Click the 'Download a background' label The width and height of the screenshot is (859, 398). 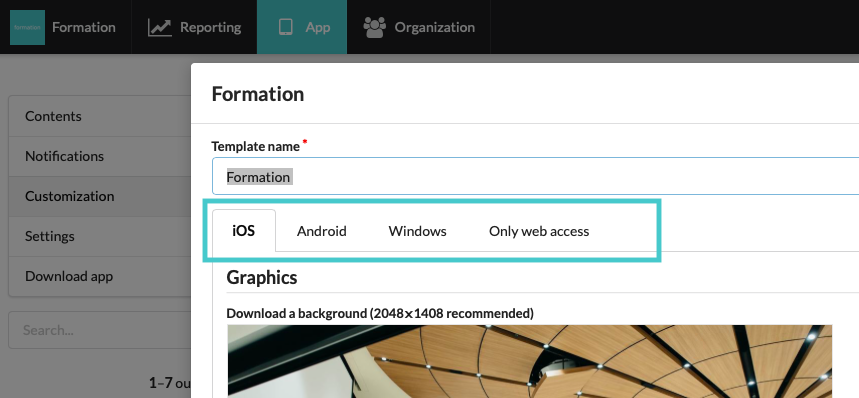pos(380,313)
